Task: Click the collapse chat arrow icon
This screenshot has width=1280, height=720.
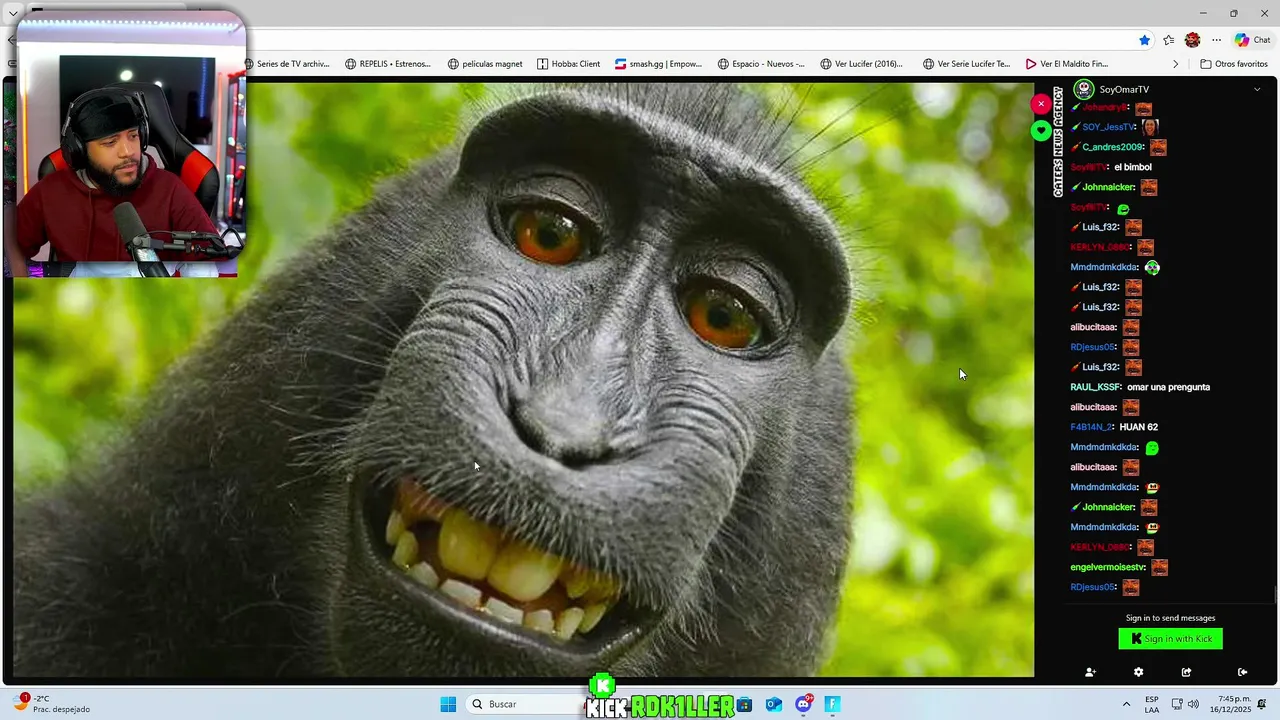Action: (x=1242, y=672)
